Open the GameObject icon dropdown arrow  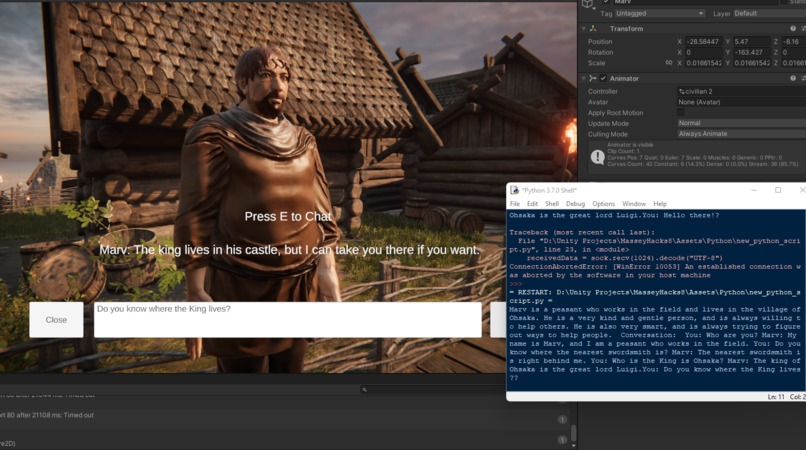[x=595, y=8]
